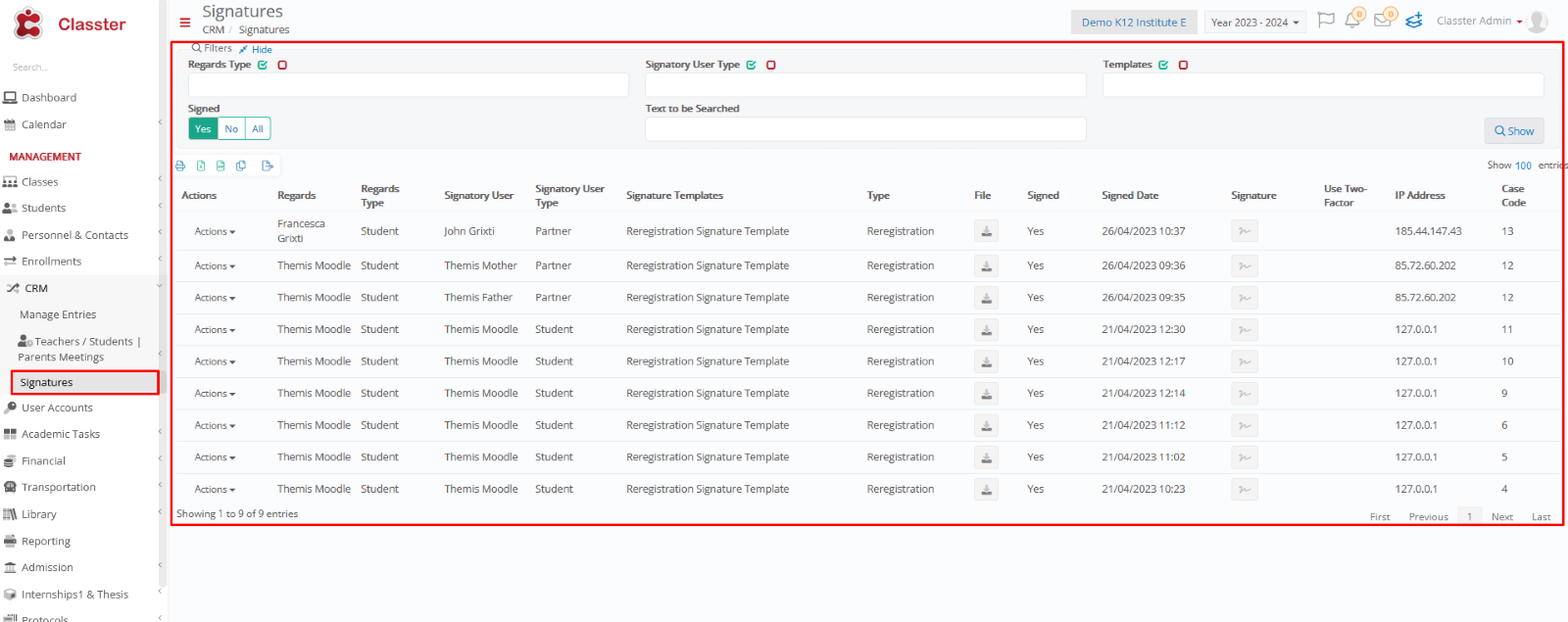Click the export arrow icon

(x=268, y=166)
